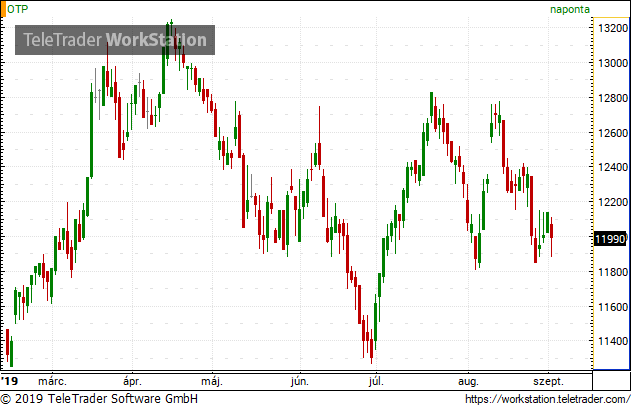Image resolution: width=631 pixels, height=408 pixels.
Task: Click the 11400 price axis label
Action: [x=613, y=341]
